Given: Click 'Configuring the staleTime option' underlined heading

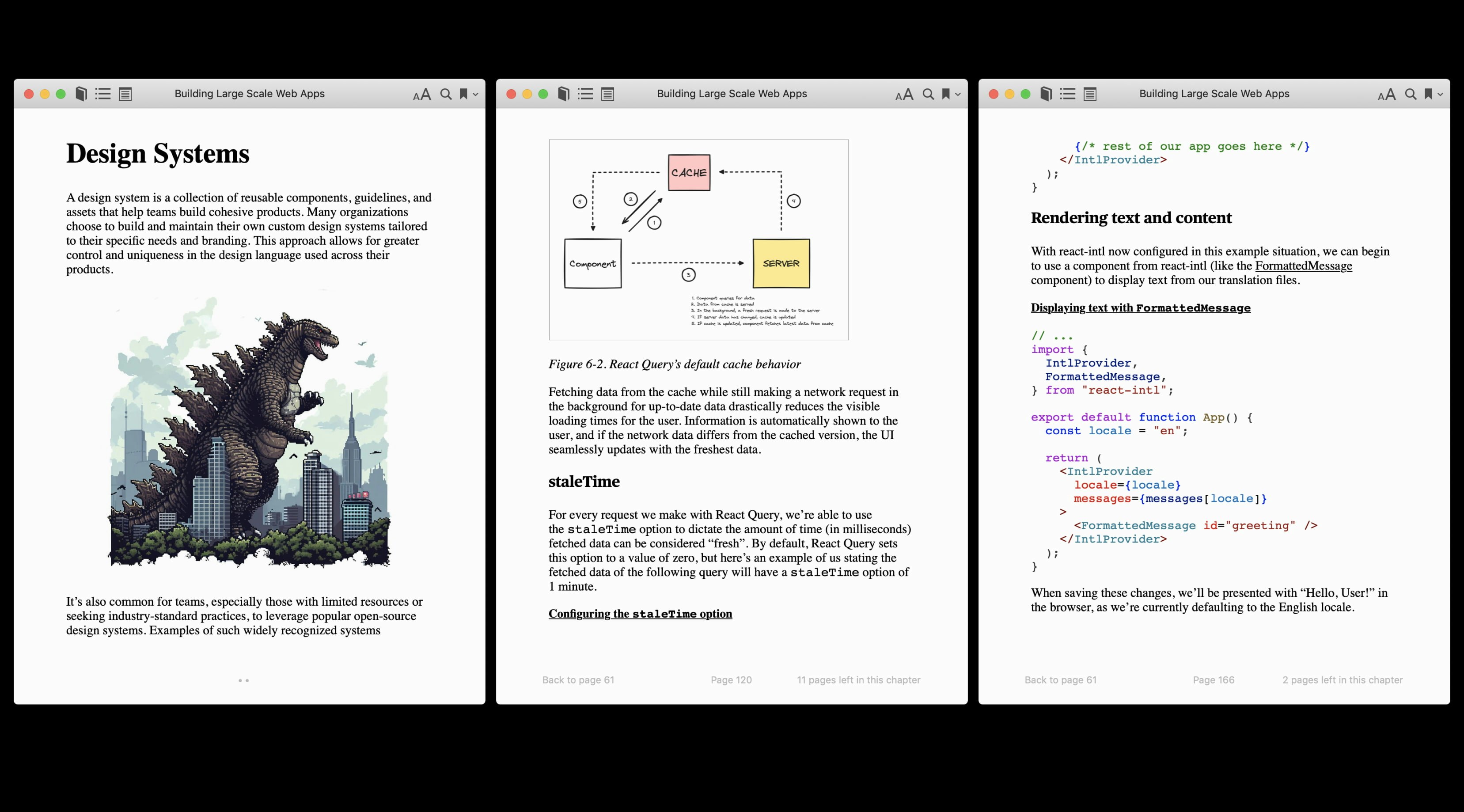Looking at the screenshot, I should pyautogui.click(x=641, y=614).
